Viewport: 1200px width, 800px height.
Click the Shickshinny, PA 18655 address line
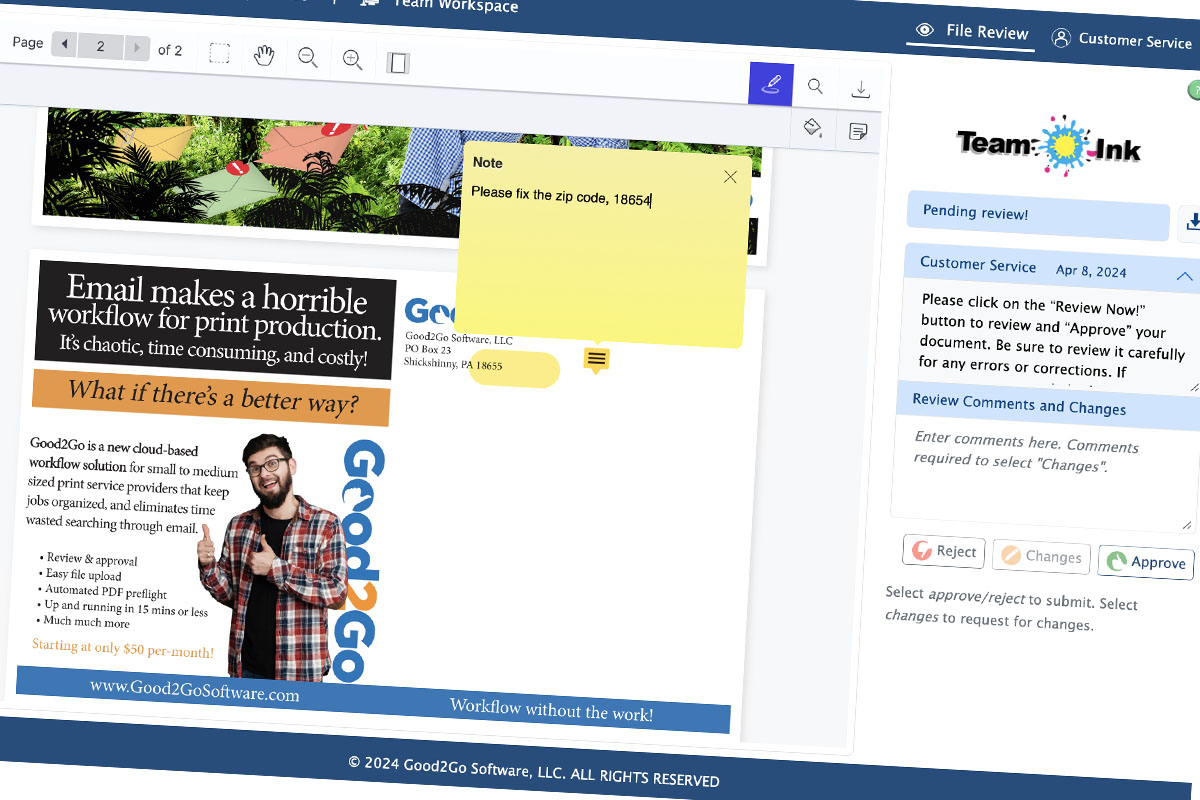click(453, 364)
